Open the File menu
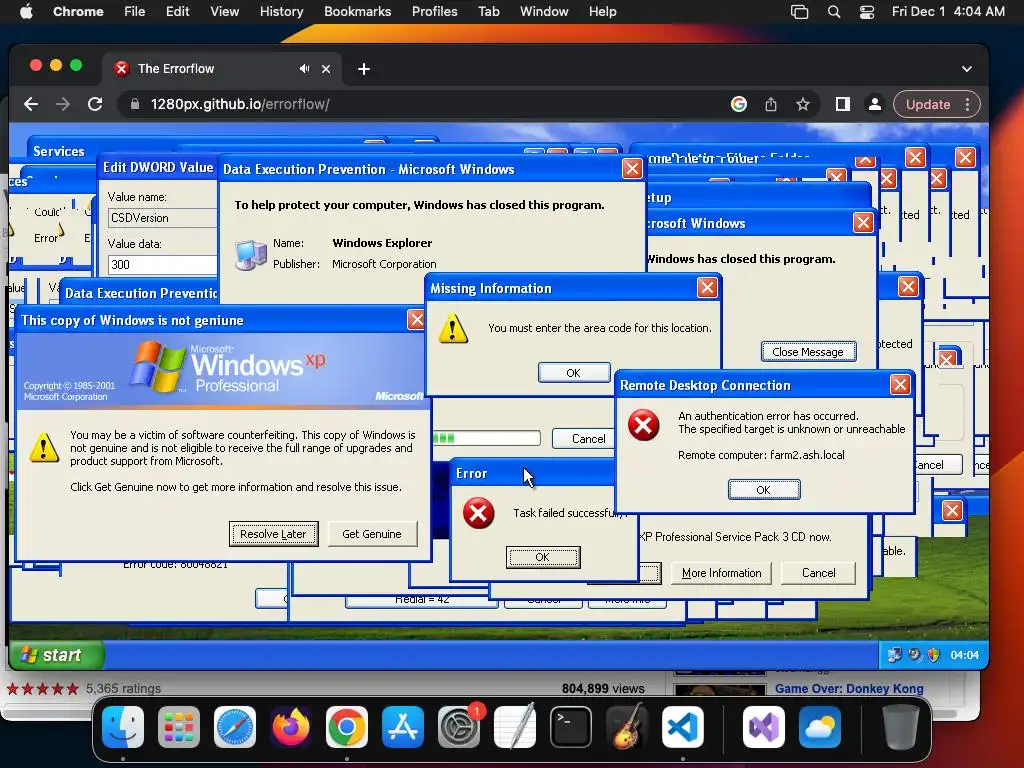 click(x=135, y=12)
